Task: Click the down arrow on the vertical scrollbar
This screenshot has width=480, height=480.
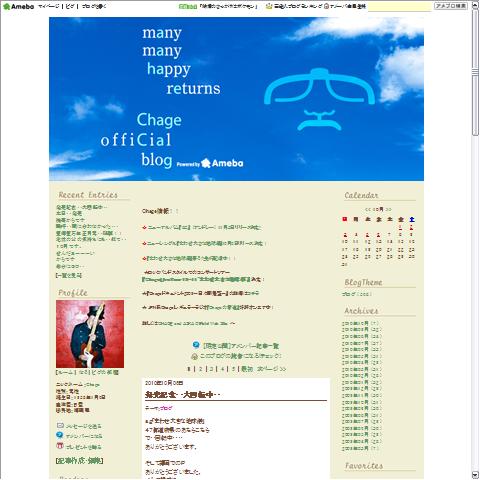Action: [475, 475]
